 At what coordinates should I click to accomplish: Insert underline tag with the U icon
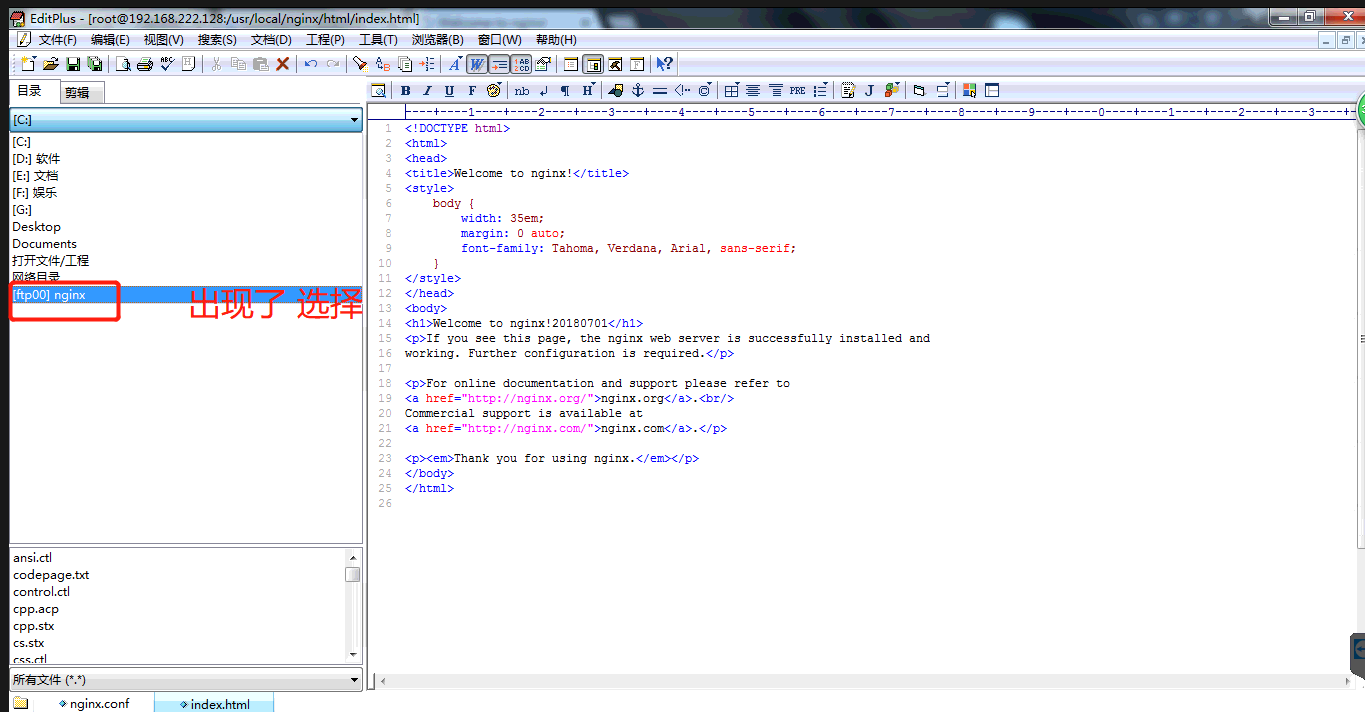point(449,90)
